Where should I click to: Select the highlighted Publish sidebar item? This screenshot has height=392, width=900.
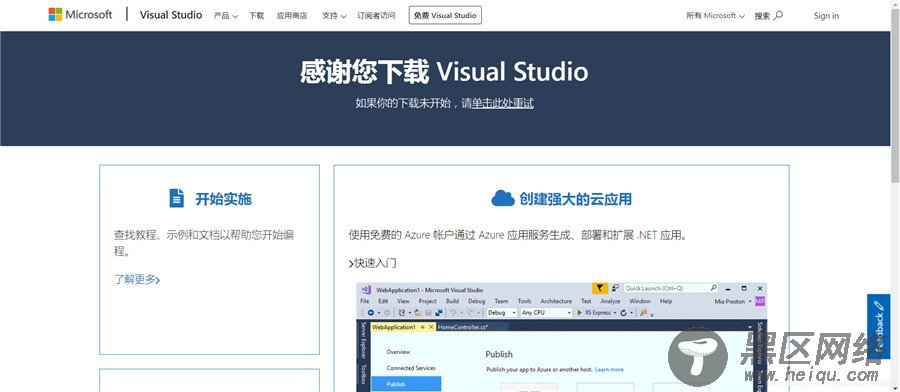coord(406,383)
